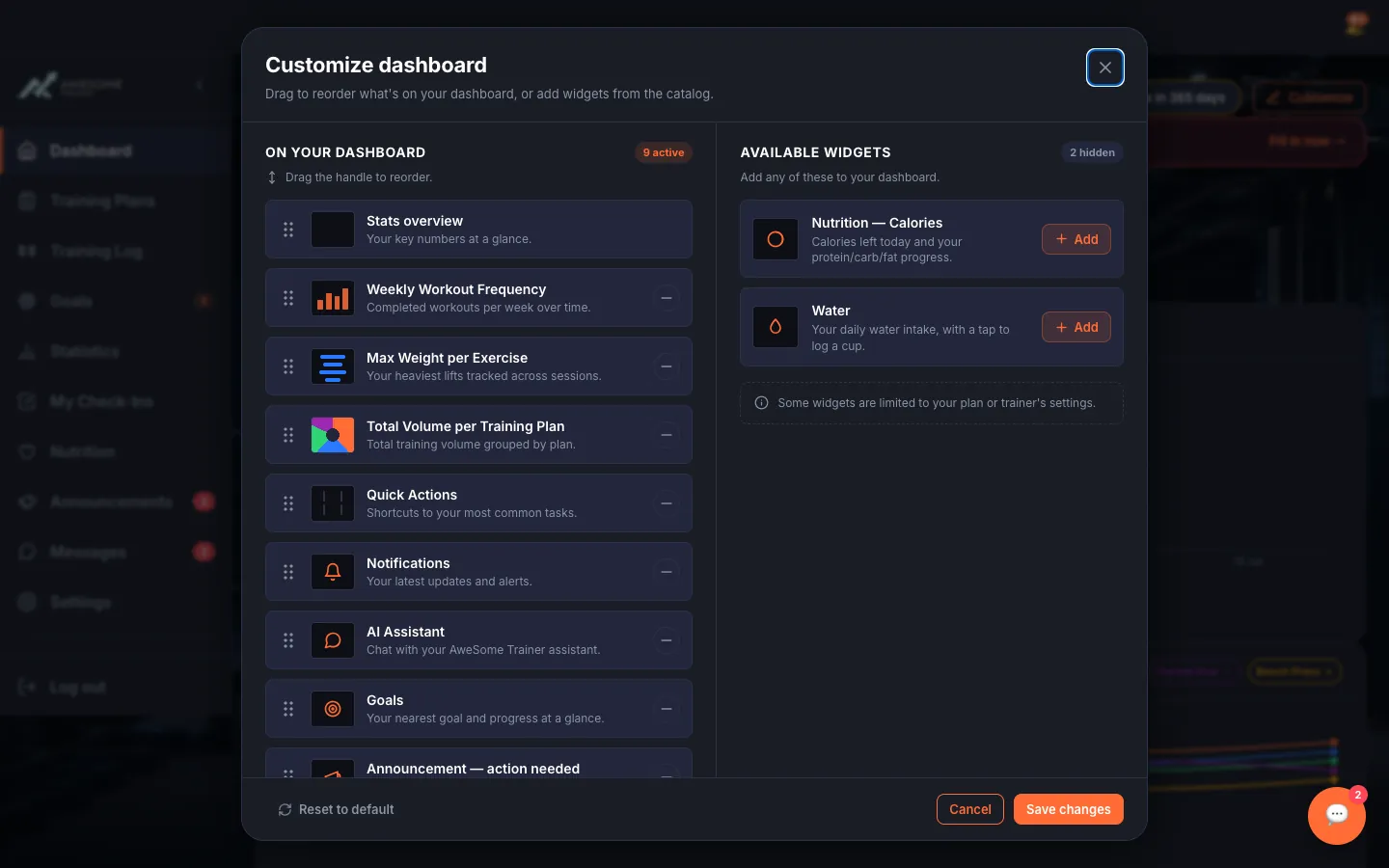Viewport: 1389px width, 868px height.
Task: Click the Notifications drag handle
Action: point(288,572)
